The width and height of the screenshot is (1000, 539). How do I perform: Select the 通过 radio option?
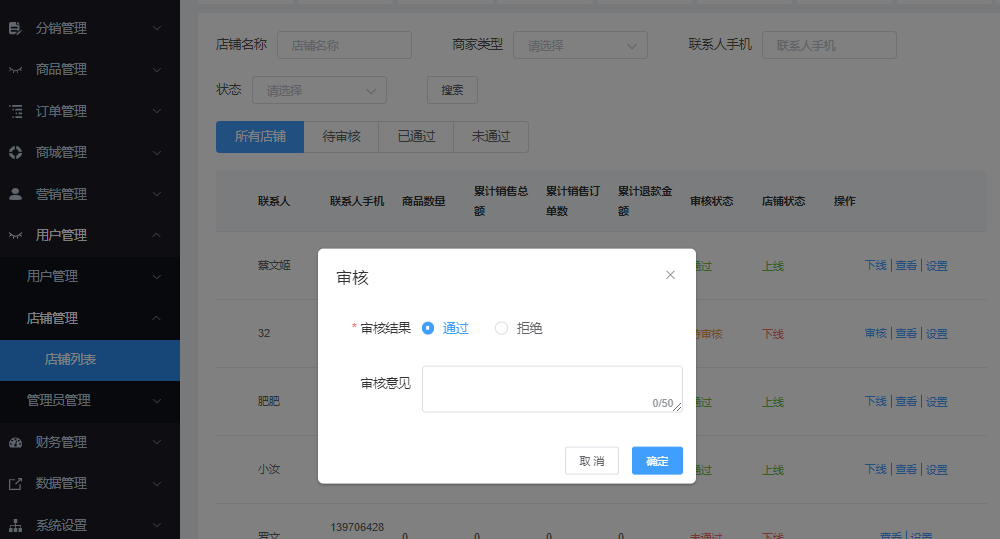(428, 328)
